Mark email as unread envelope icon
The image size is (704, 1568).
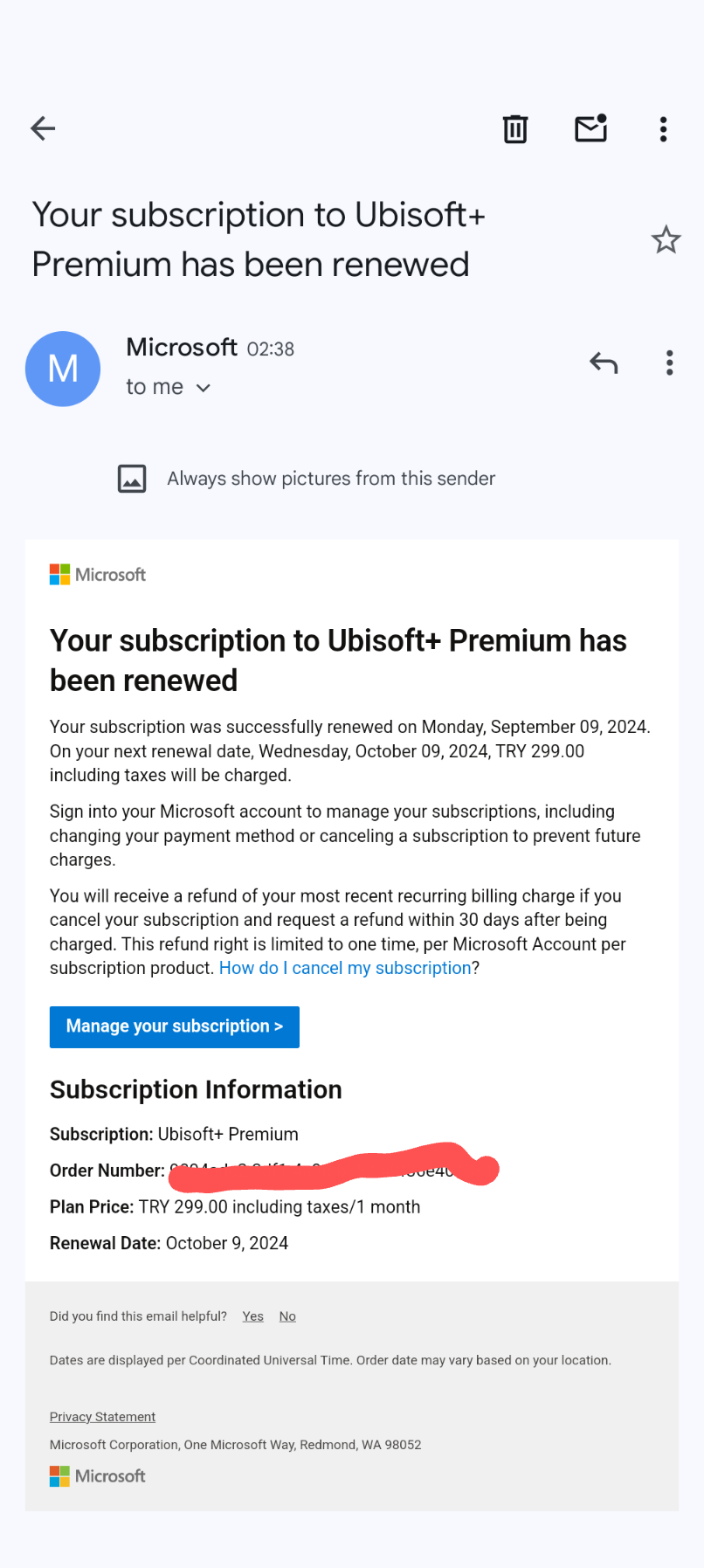[x=591, y=128]
